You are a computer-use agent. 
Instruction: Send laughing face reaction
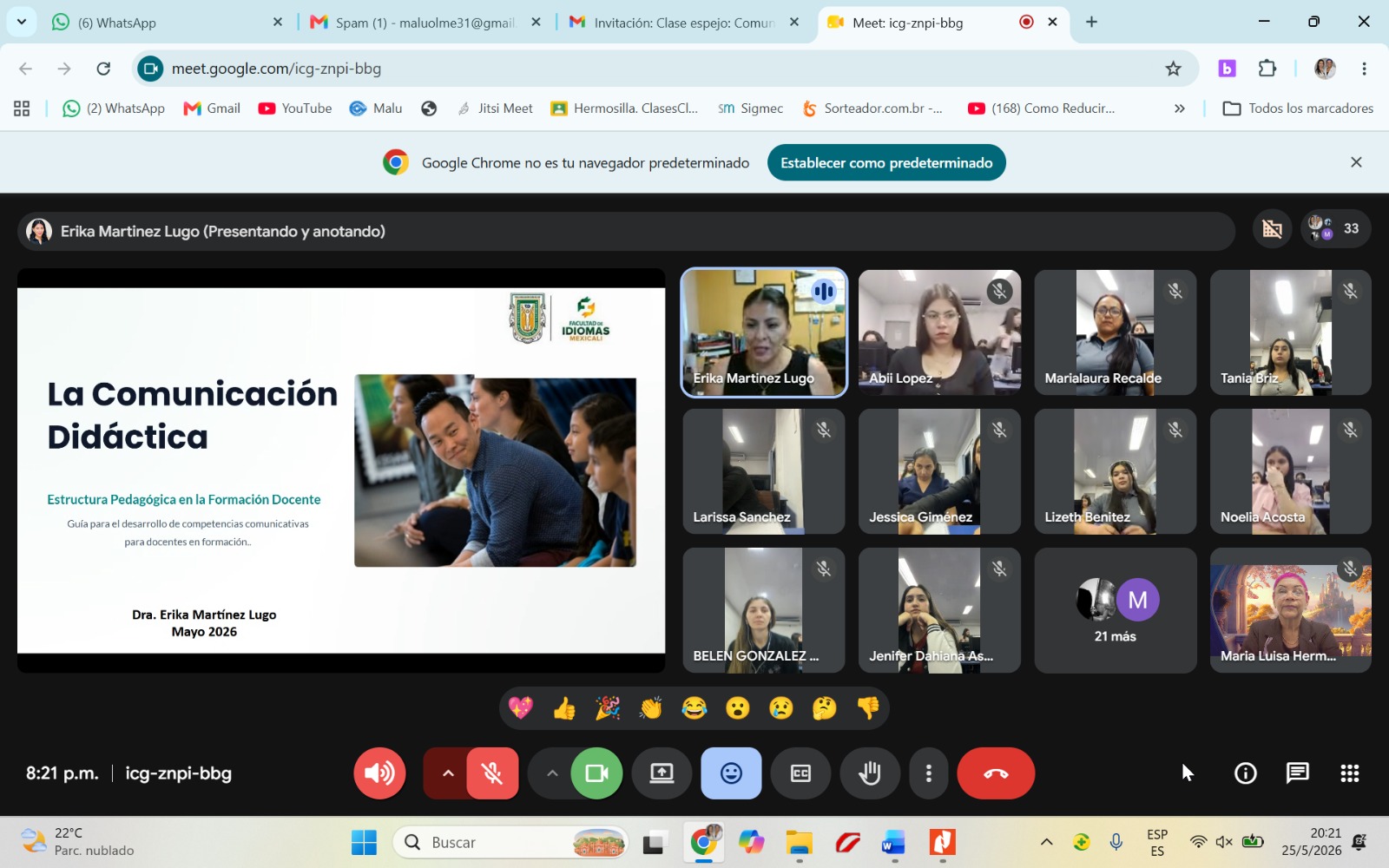click(694, 708)
